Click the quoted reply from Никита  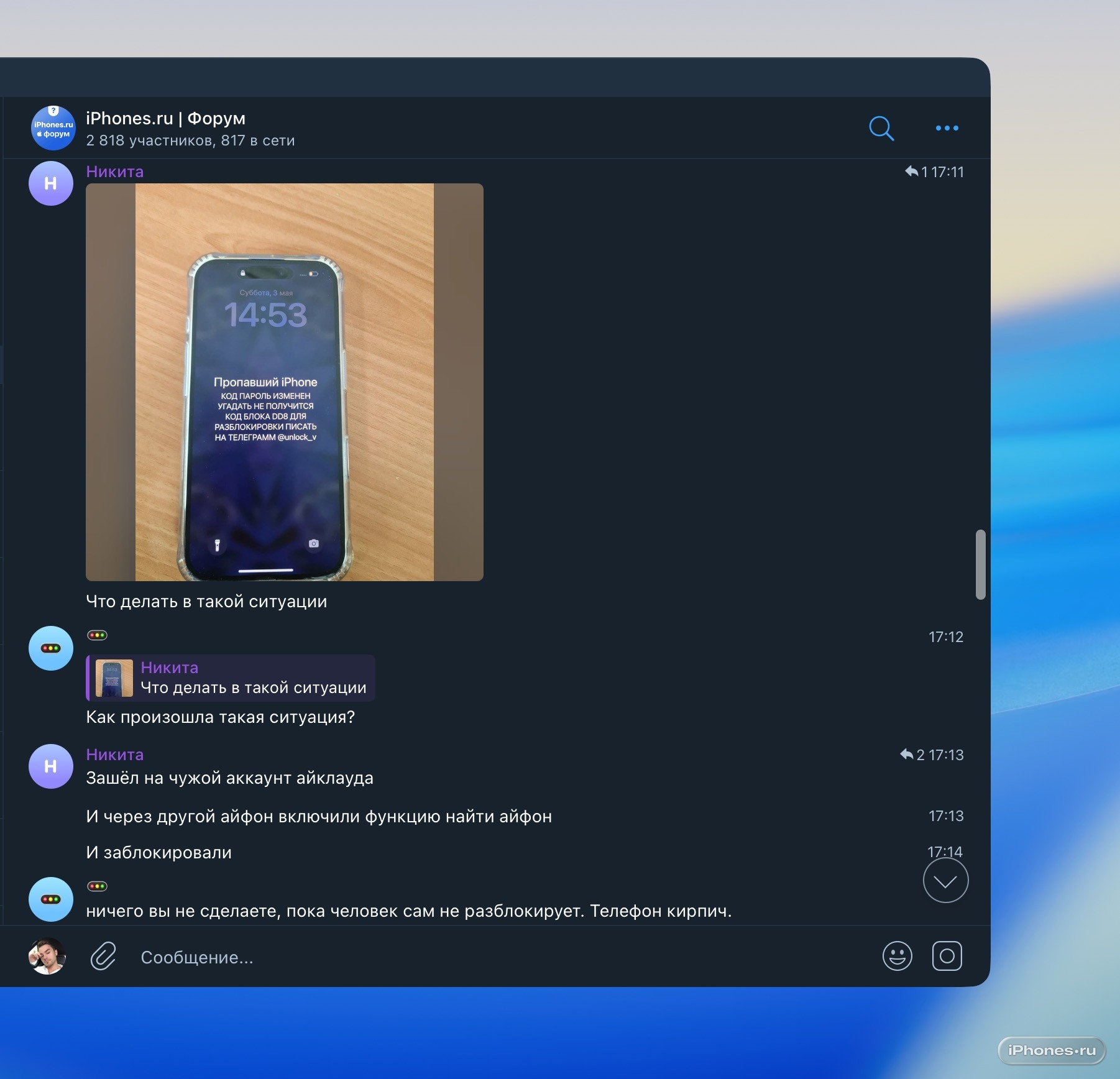coord(231,678)
